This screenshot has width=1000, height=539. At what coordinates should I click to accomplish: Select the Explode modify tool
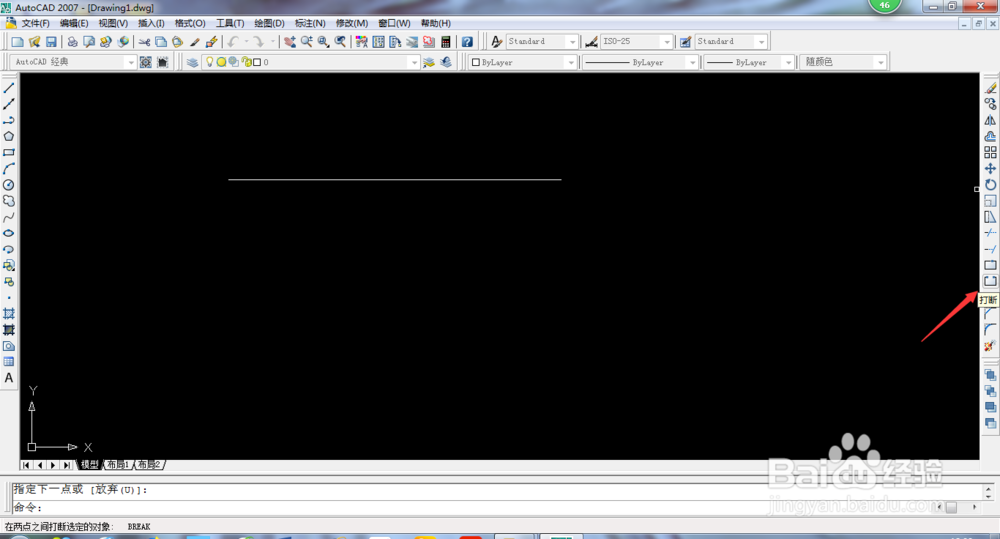tap(990, 346)
